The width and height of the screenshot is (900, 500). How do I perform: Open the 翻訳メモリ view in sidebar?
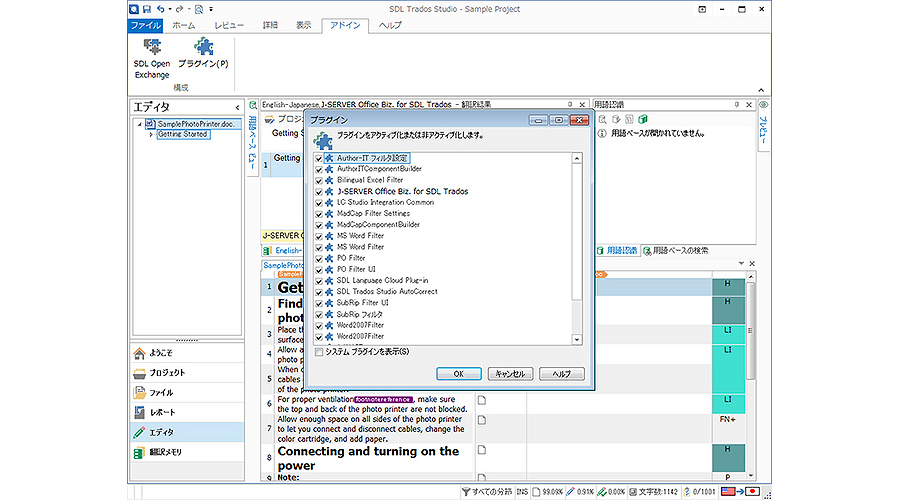click(187, 452)
